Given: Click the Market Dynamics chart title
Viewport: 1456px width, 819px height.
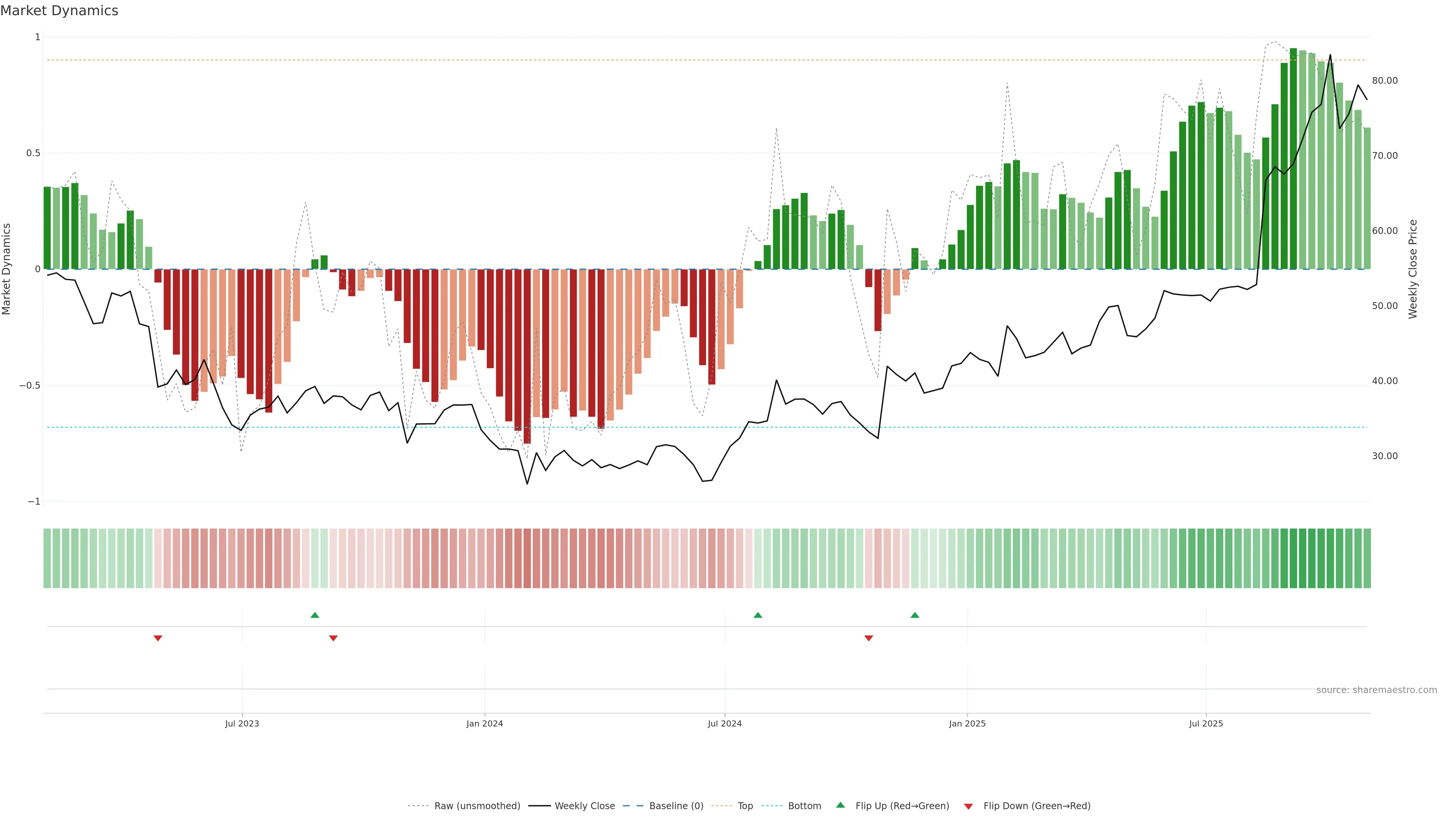Looking at the screenshot, I should click(x=60, y=11).
